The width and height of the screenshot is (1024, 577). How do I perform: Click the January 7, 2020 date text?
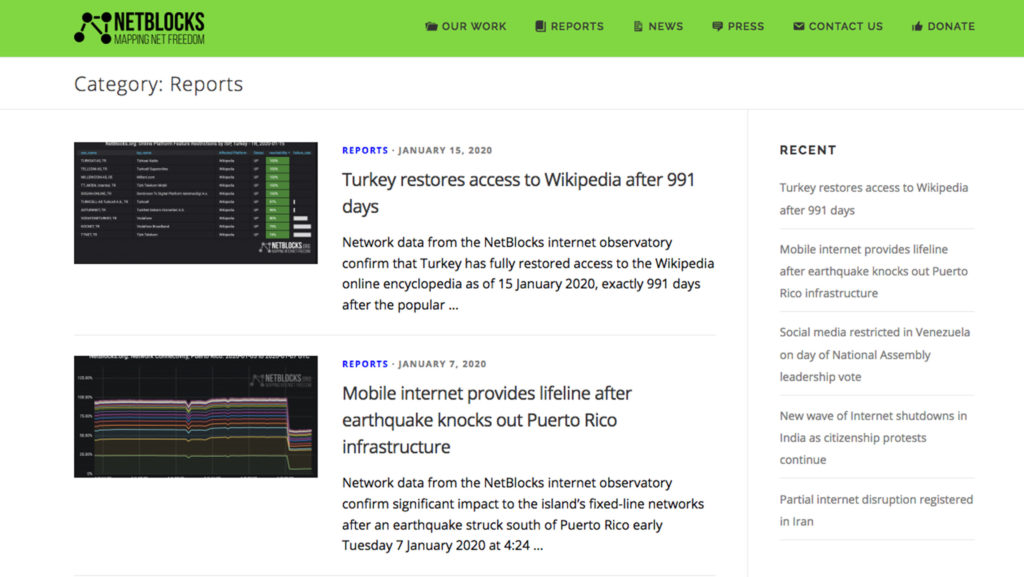coord(442,364)
